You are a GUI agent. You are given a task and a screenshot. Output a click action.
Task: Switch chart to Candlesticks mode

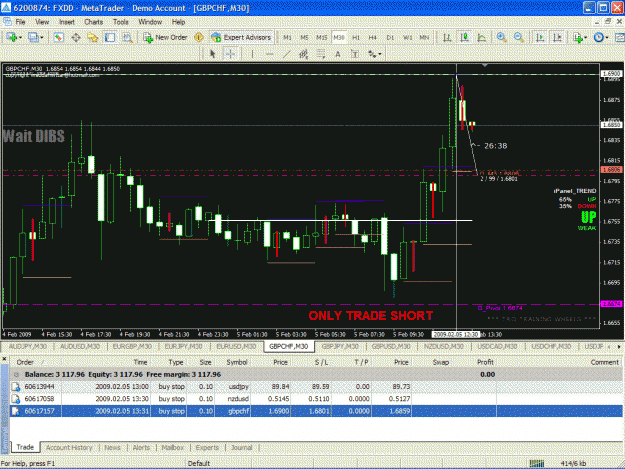(464, 37)
